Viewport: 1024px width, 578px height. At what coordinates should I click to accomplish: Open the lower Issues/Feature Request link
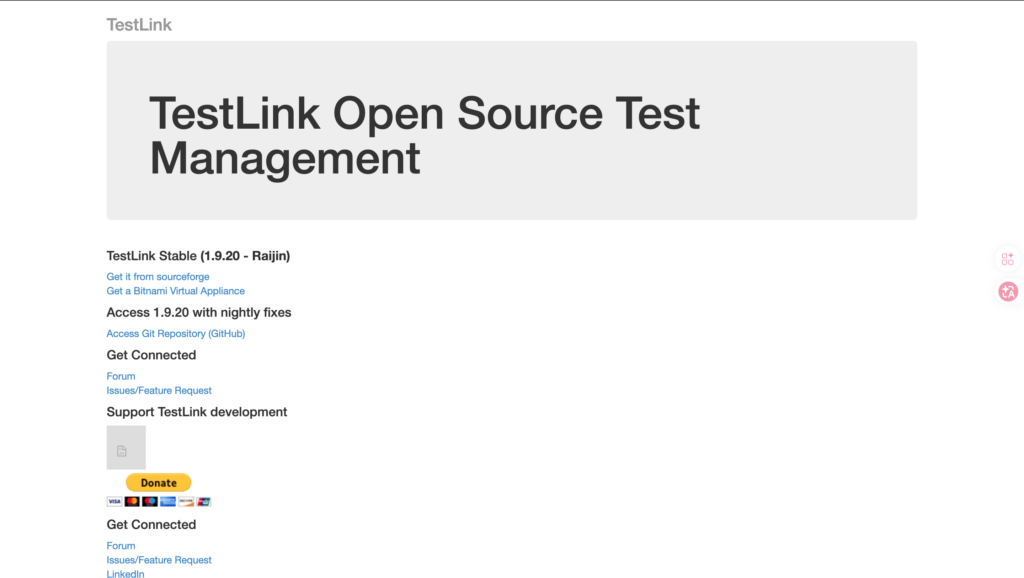pyautogui.click(x=159, y=560)
